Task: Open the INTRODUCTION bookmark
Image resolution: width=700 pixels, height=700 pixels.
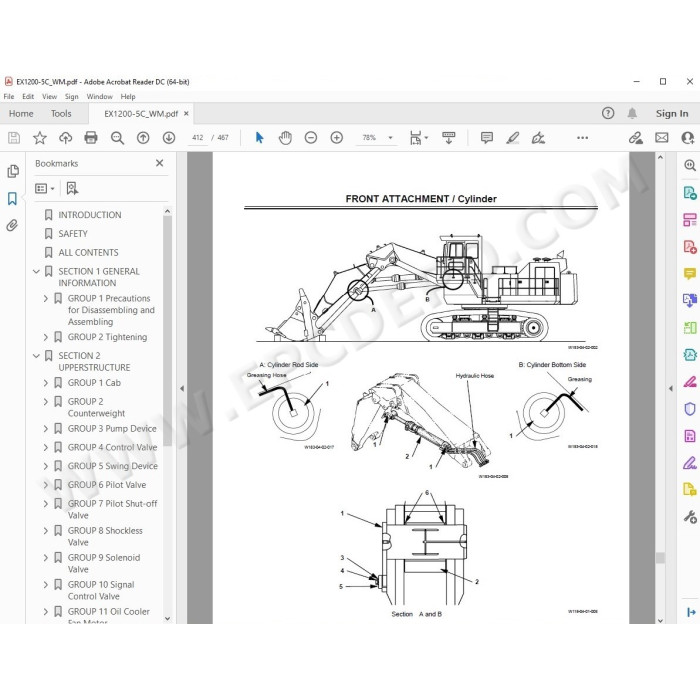Action: tap(89, 215)
